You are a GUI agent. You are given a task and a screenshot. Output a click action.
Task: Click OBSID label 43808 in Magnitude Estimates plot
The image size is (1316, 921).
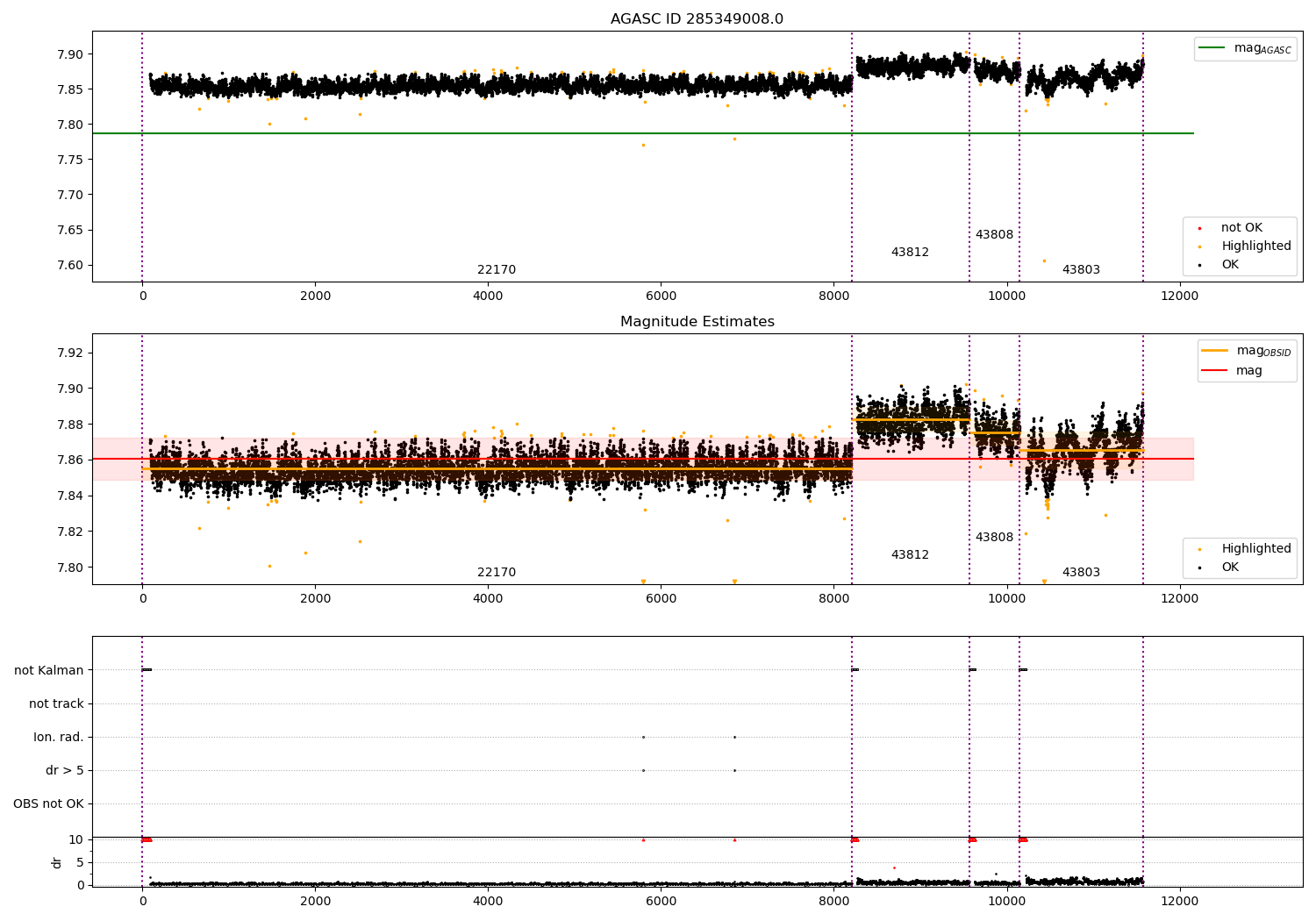coord(994,538)
